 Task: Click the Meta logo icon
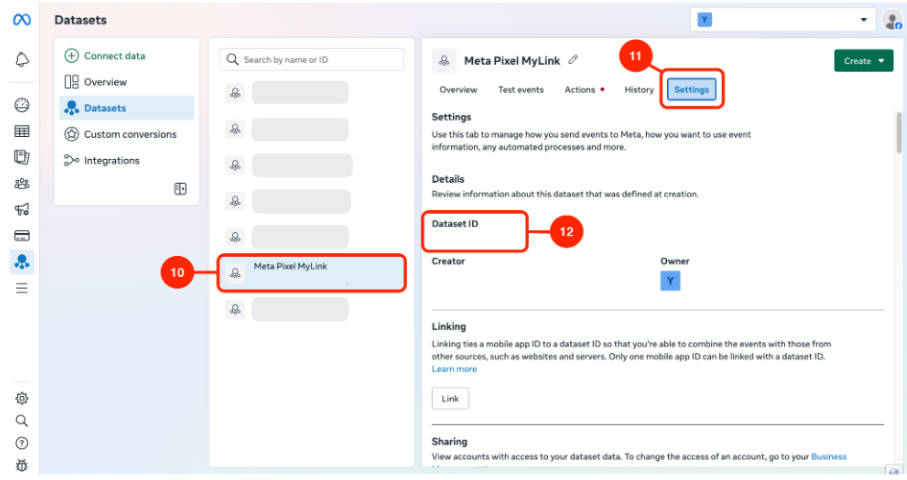pos(21,20)
